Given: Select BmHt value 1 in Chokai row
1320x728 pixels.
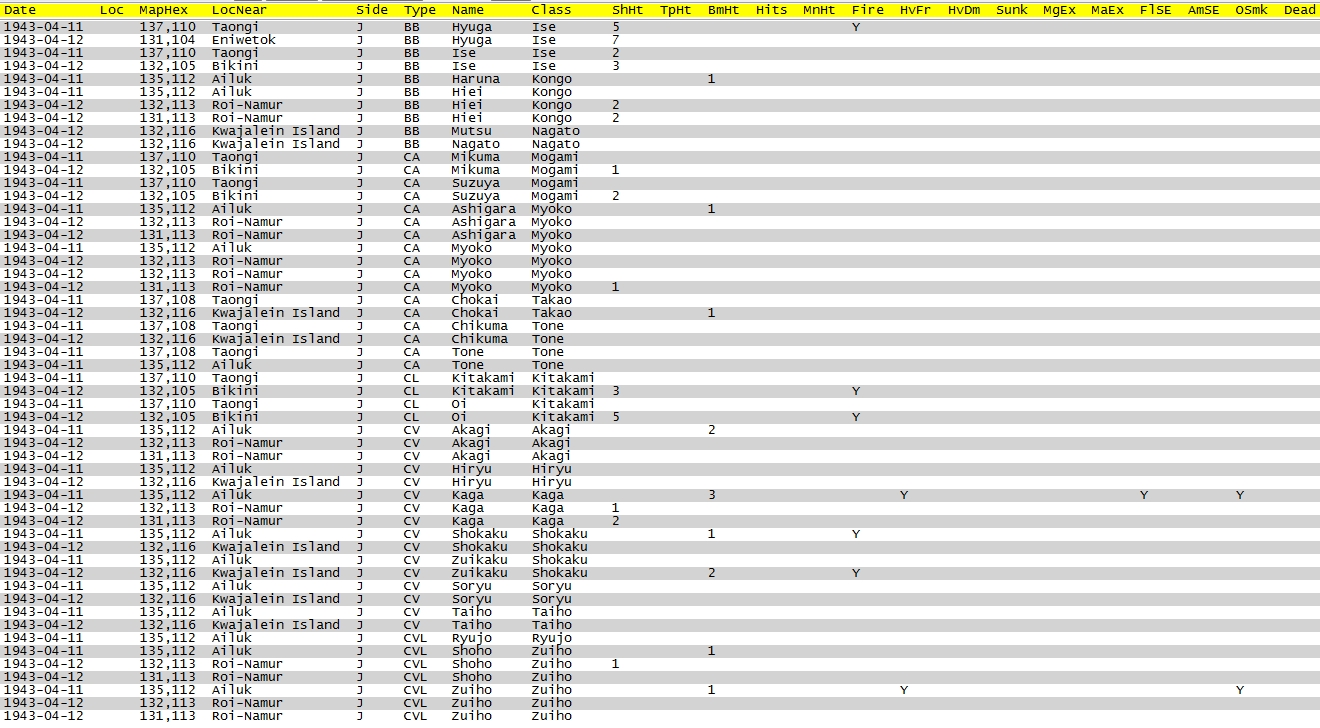Looking at the screenshot, I should 712,313.
